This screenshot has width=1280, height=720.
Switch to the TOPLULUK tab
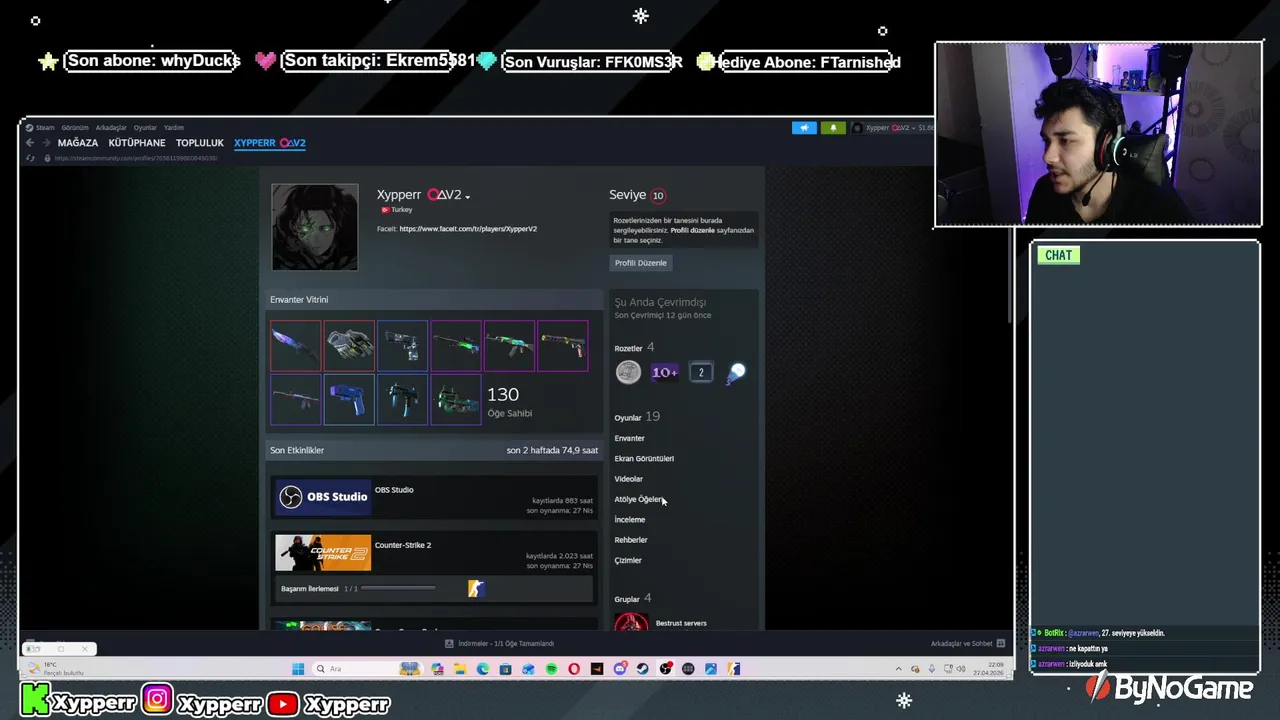200,143
